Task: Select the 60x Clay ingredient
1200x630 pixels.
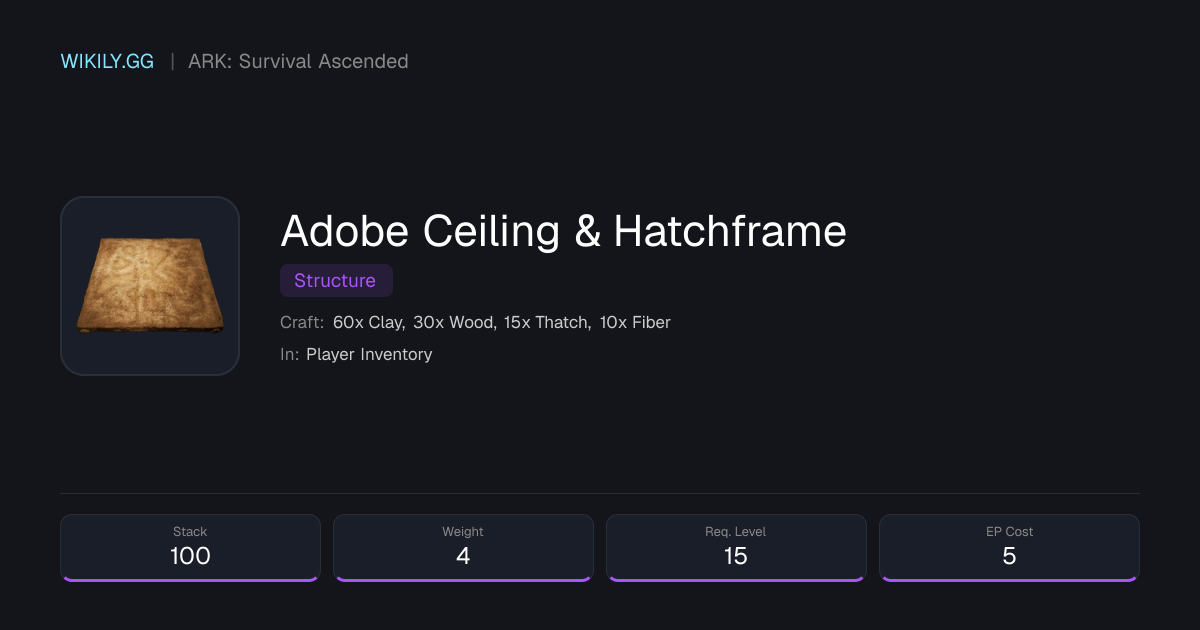Action: 369,322
